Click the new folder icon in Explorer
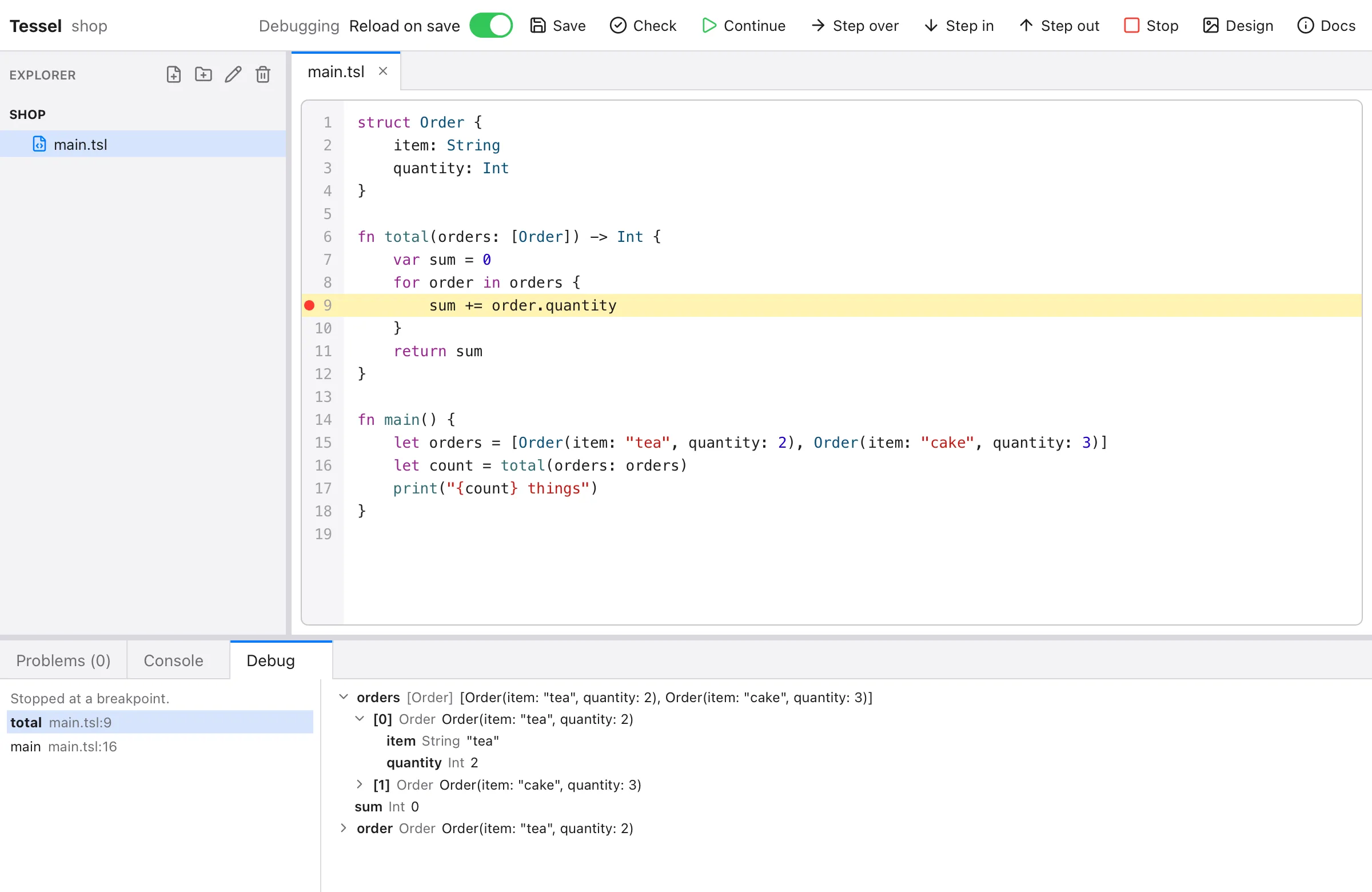Image resolution: width=1372 pixels, height=892 pixels. pos(204,74)
